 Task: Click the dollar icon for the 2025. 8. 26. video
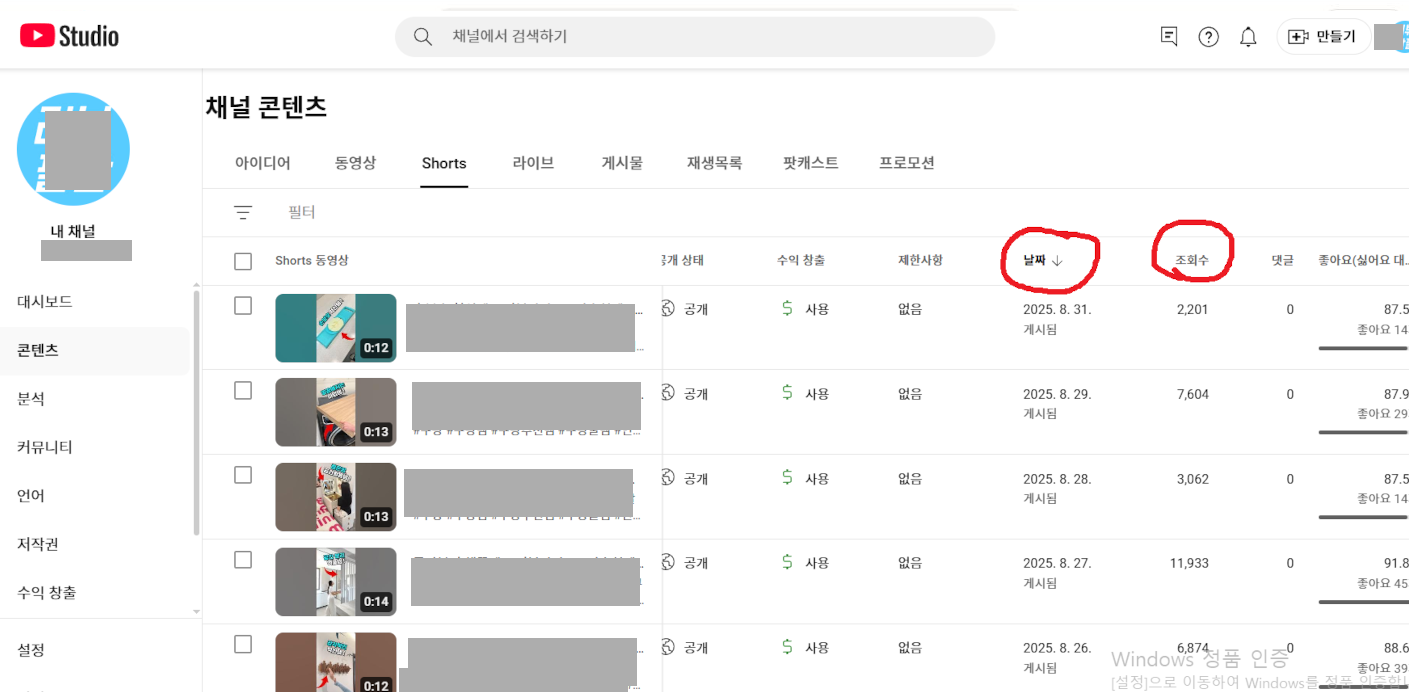tap(788, 647)
